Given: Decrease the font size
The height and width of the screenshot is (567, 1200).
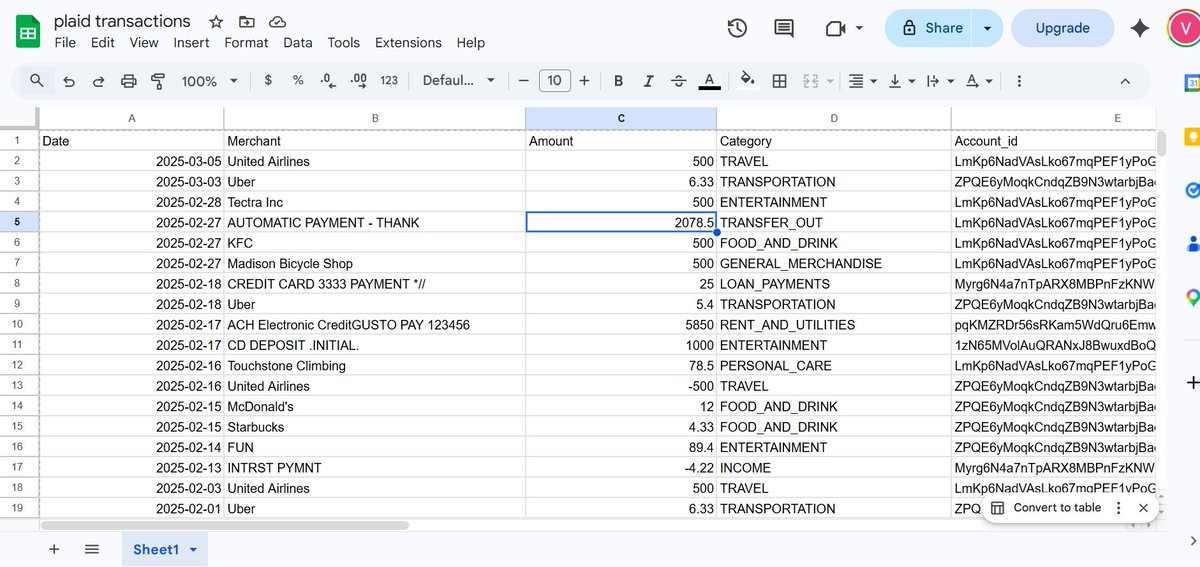Looking at the screenshot, I should pos(523,81).
